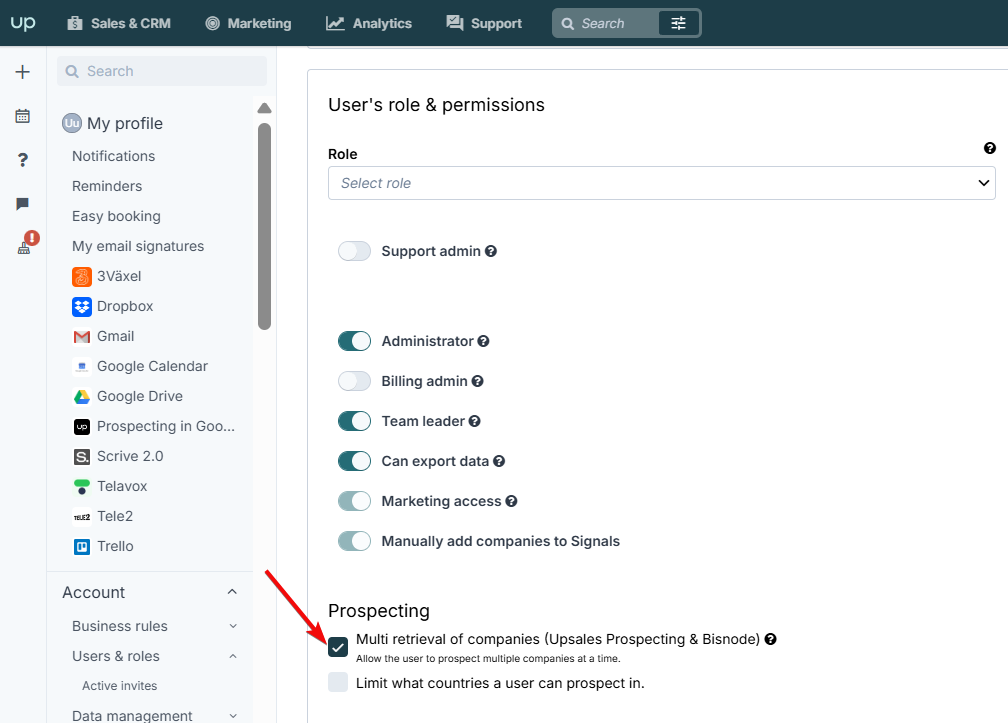Enable the Billing admin toggle

[x=354, y=381]
